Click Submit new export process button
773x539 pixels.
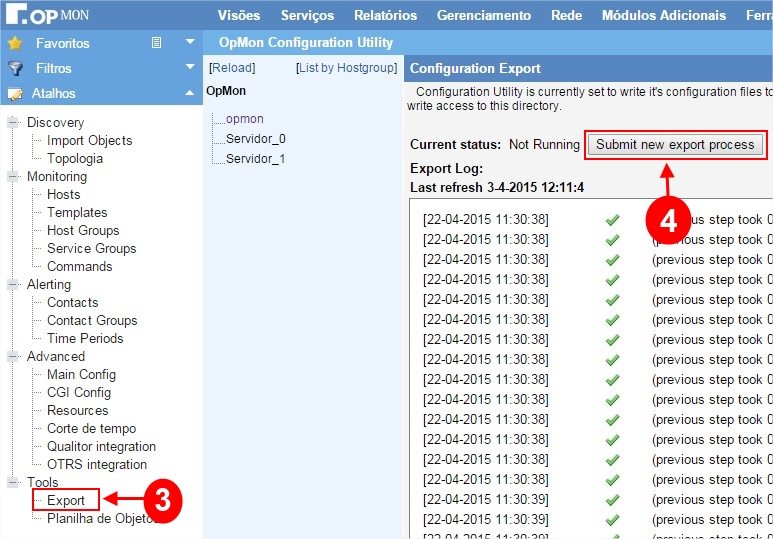(675, 144)
